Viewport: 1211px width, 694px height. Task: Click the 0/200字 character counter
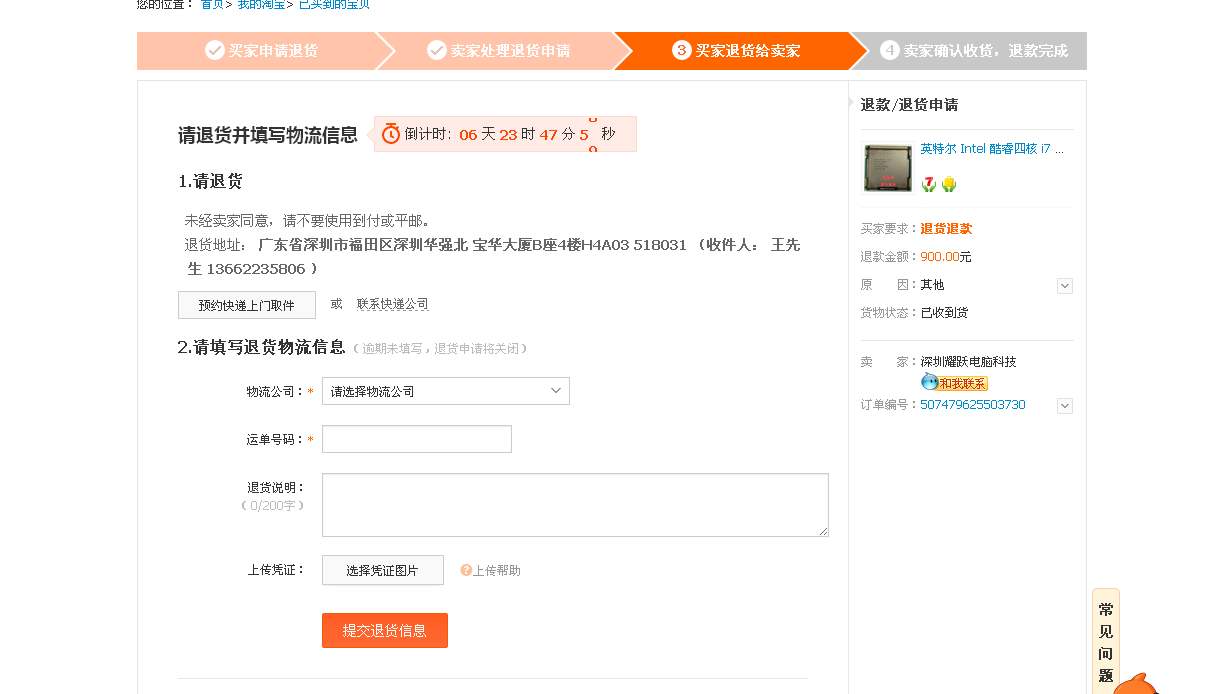click(273, 506)
